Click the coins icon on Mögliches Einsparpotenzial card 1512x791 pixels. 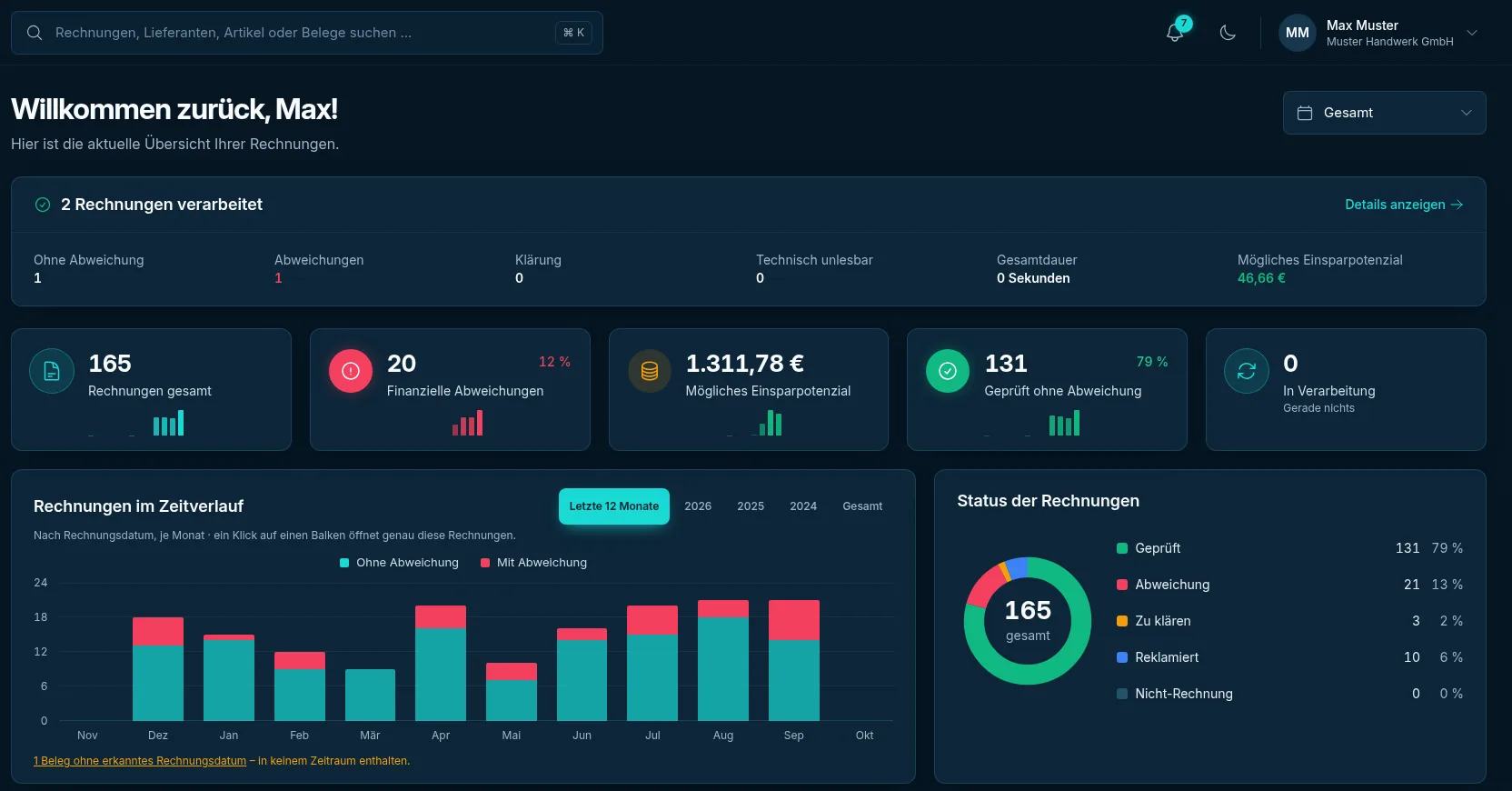pyautogui.click(x=650, y=371)
